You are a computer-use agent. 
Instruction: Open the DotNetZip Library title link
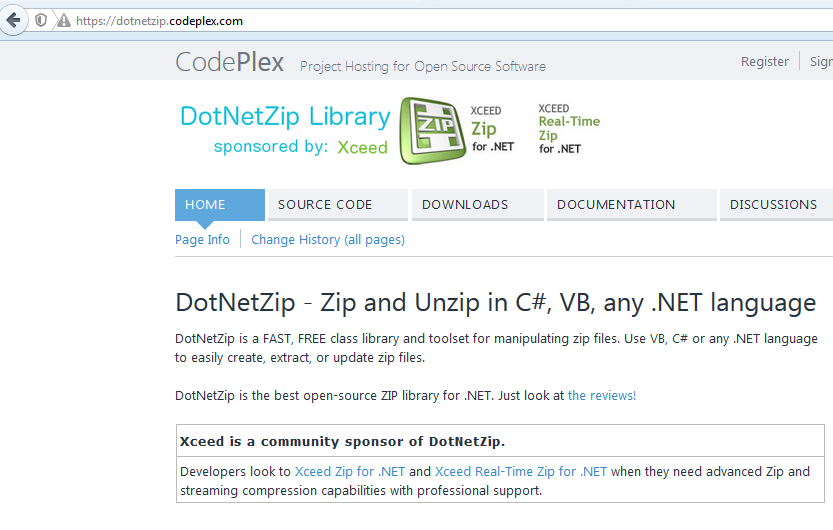285,116
